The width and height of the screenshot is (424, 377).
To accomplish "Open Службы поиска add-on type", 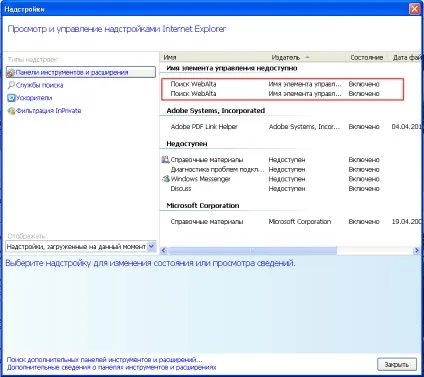I will [x=39, y=85].
